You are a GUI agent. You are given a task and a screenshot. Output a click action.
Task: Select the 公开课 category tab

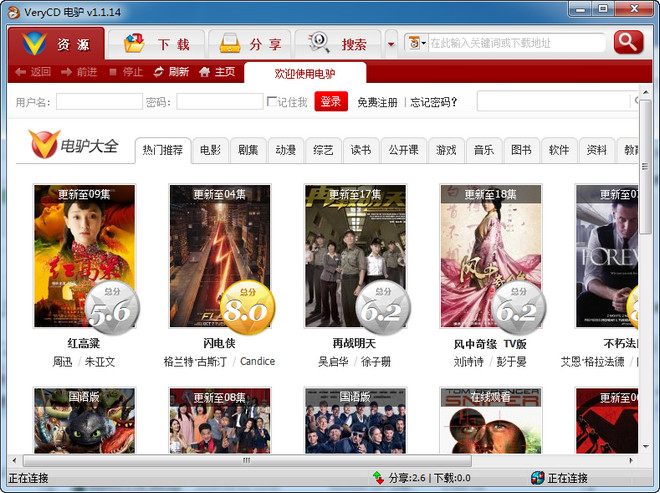click(x=403, y=150)
